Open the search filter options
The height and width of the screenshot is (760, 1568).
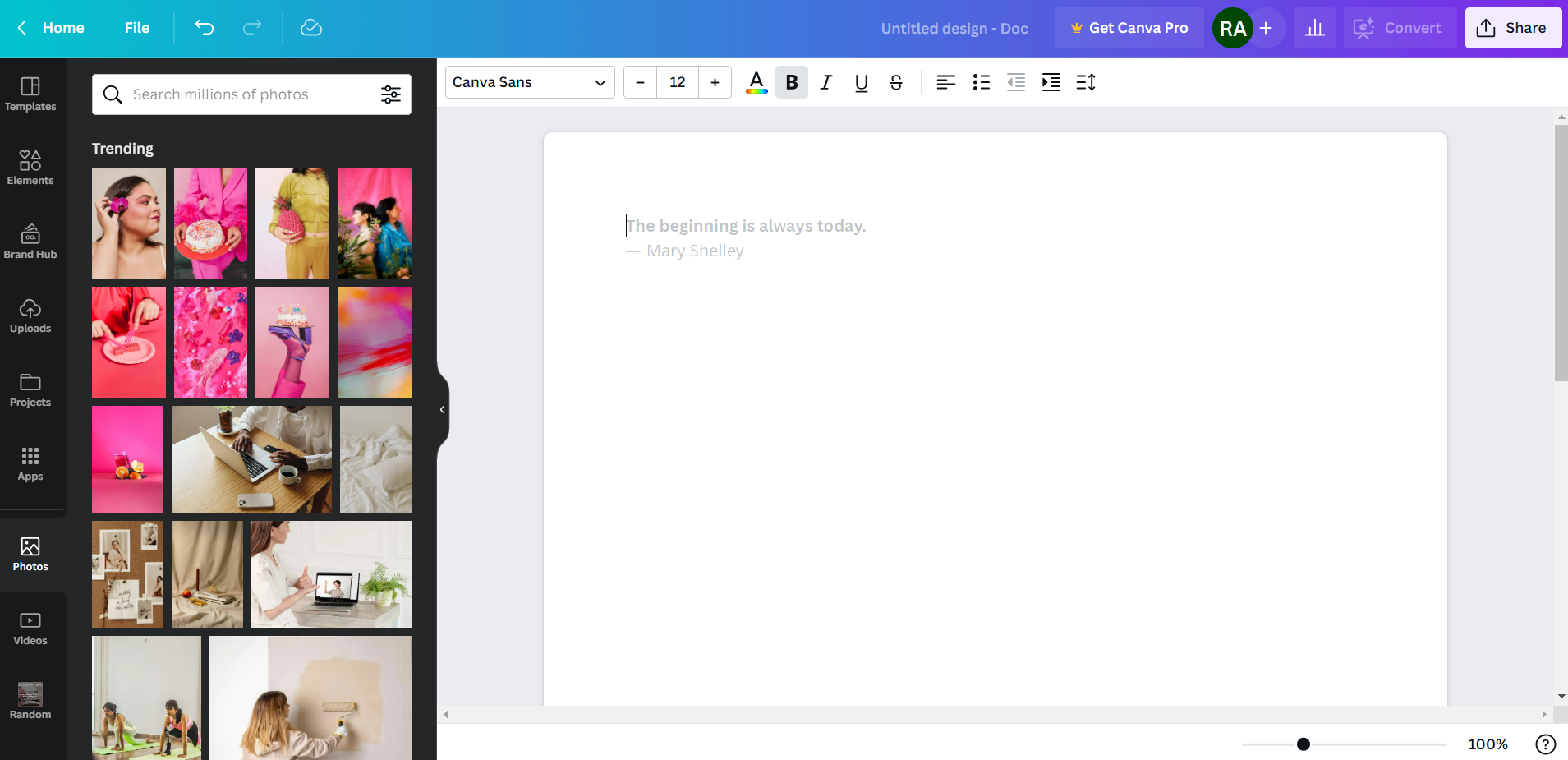click(391, 94)
